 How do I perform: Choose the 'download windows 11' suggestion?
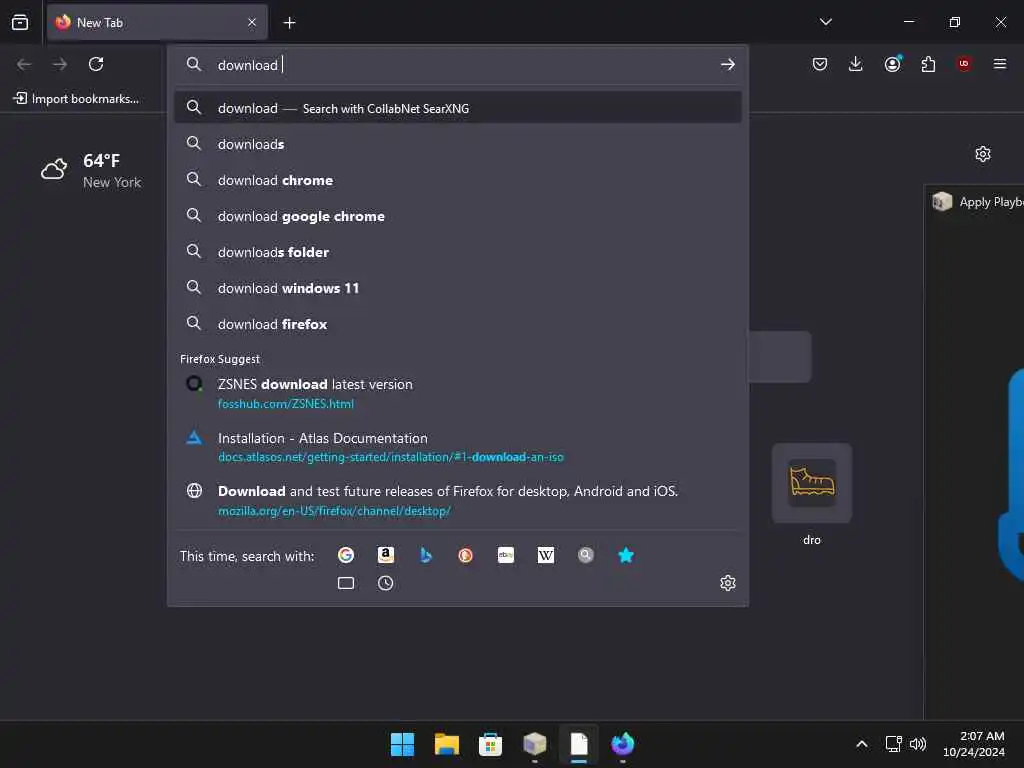[x=458, y=287]
